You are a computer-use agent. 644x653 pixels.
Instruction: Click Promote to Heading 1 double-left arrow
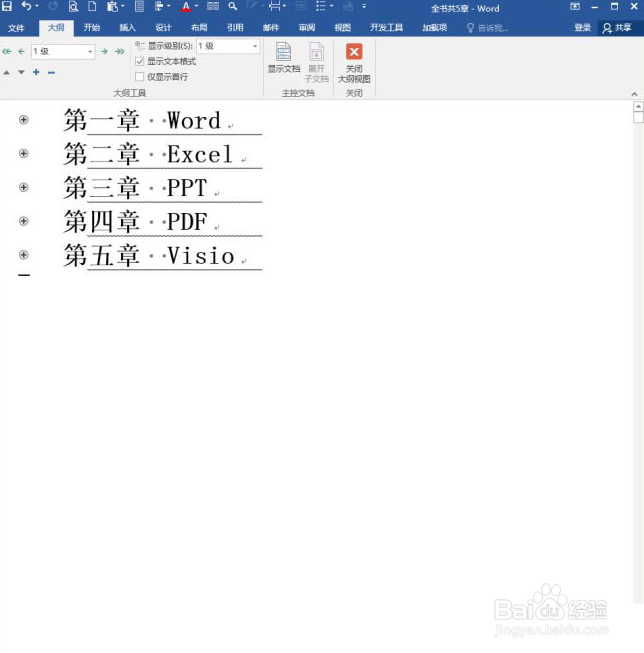(x=7, y=52)
